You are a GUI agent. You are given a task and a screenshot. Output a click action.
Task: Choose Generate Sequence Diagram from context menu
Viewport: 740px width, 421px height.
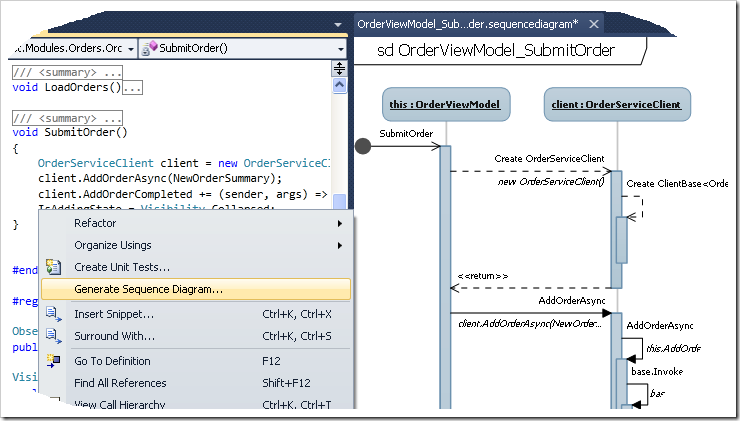point(148,290)
